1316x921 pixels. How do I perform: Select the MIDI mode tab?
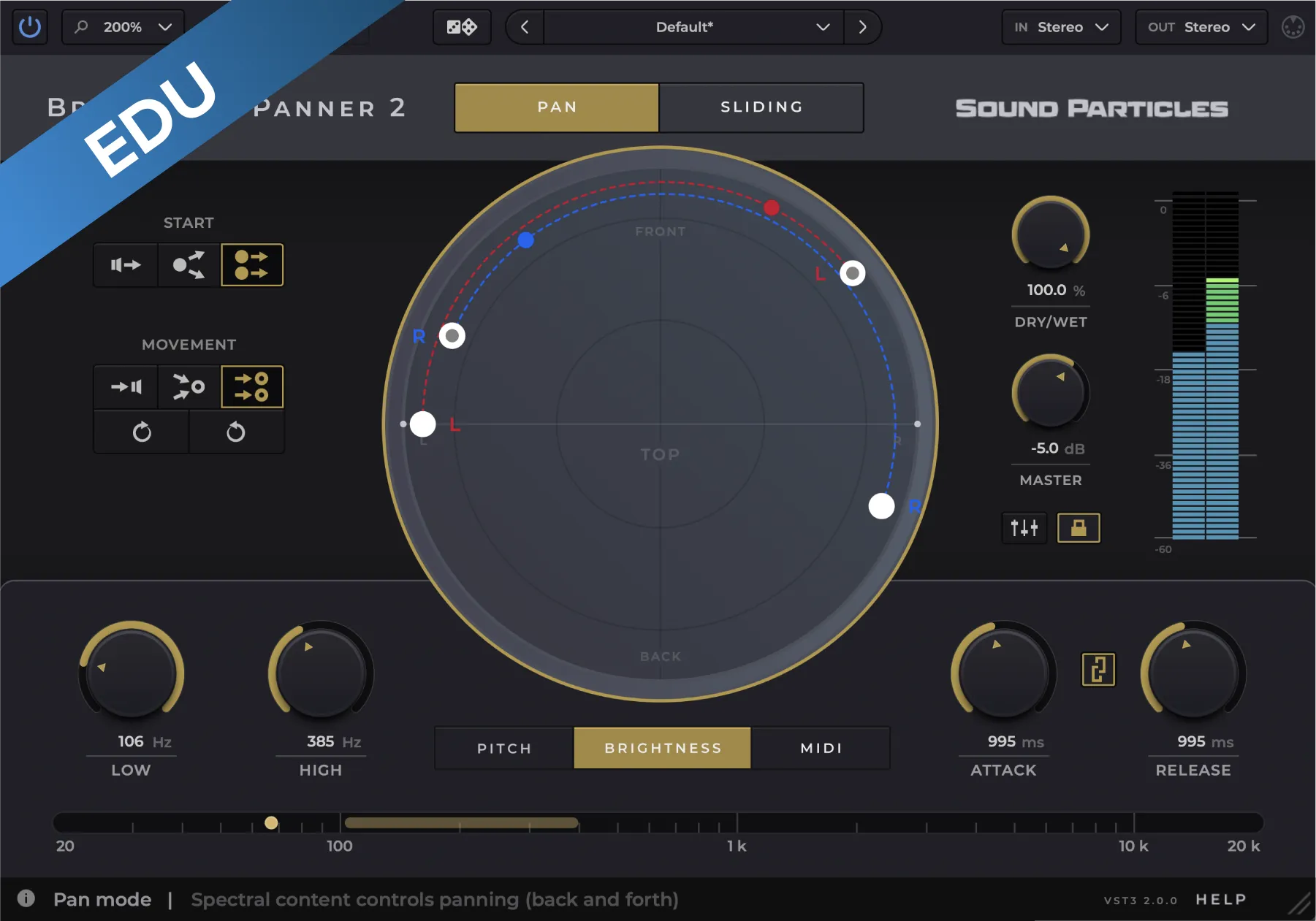pos(821,748)
